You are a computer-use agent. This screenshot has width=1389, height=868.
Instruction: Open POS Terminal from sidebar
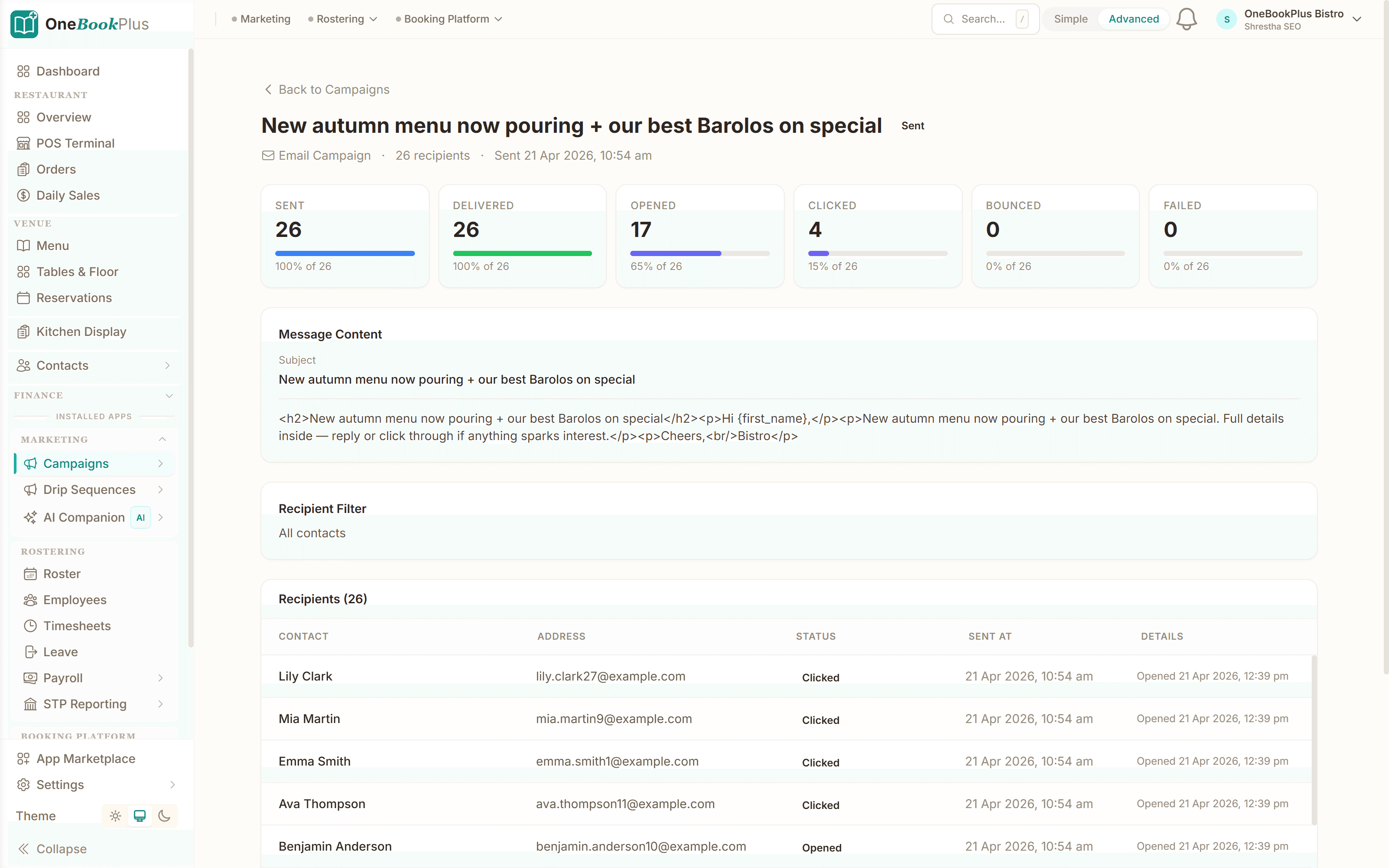pyautogui.click(x=75, y=143)
